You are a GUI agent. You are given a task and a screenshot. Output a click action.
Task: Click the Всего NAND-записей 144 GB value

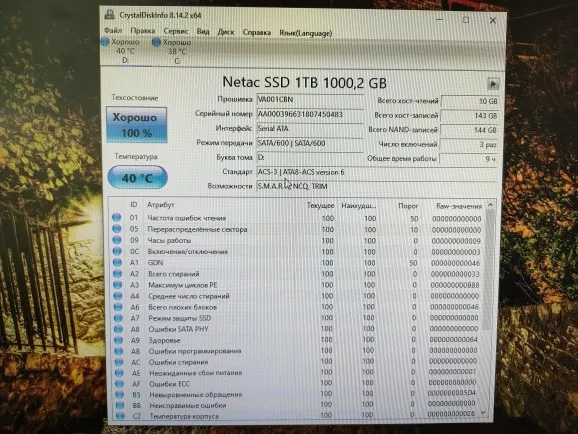point(469,130)
